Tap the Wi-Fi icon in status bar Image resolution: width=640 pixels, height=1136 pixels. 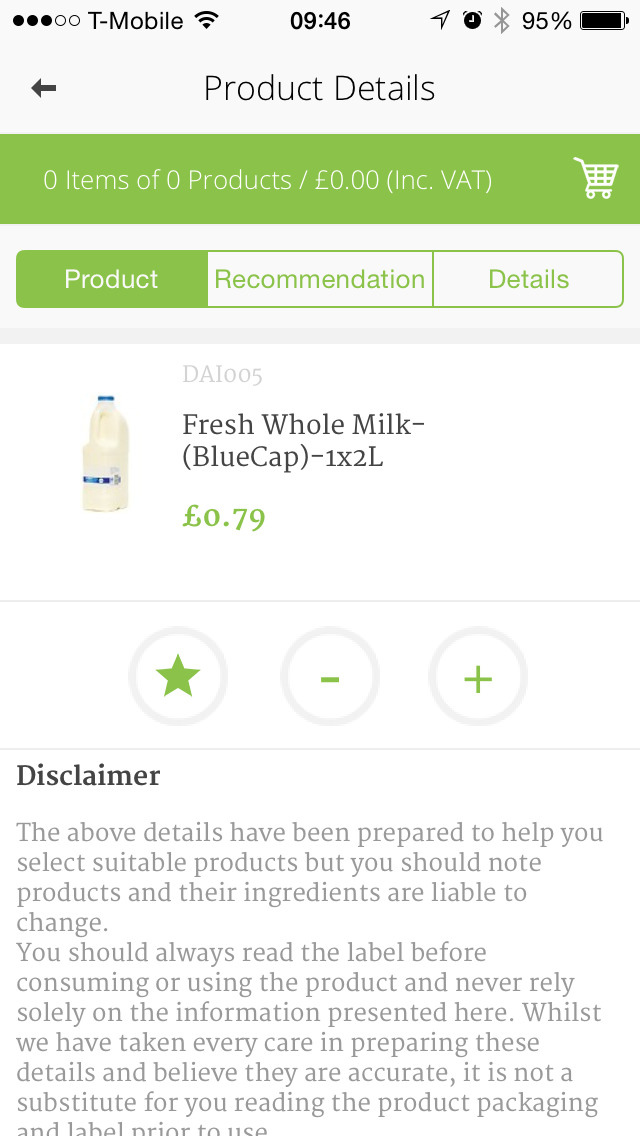(x=207, y=20)
